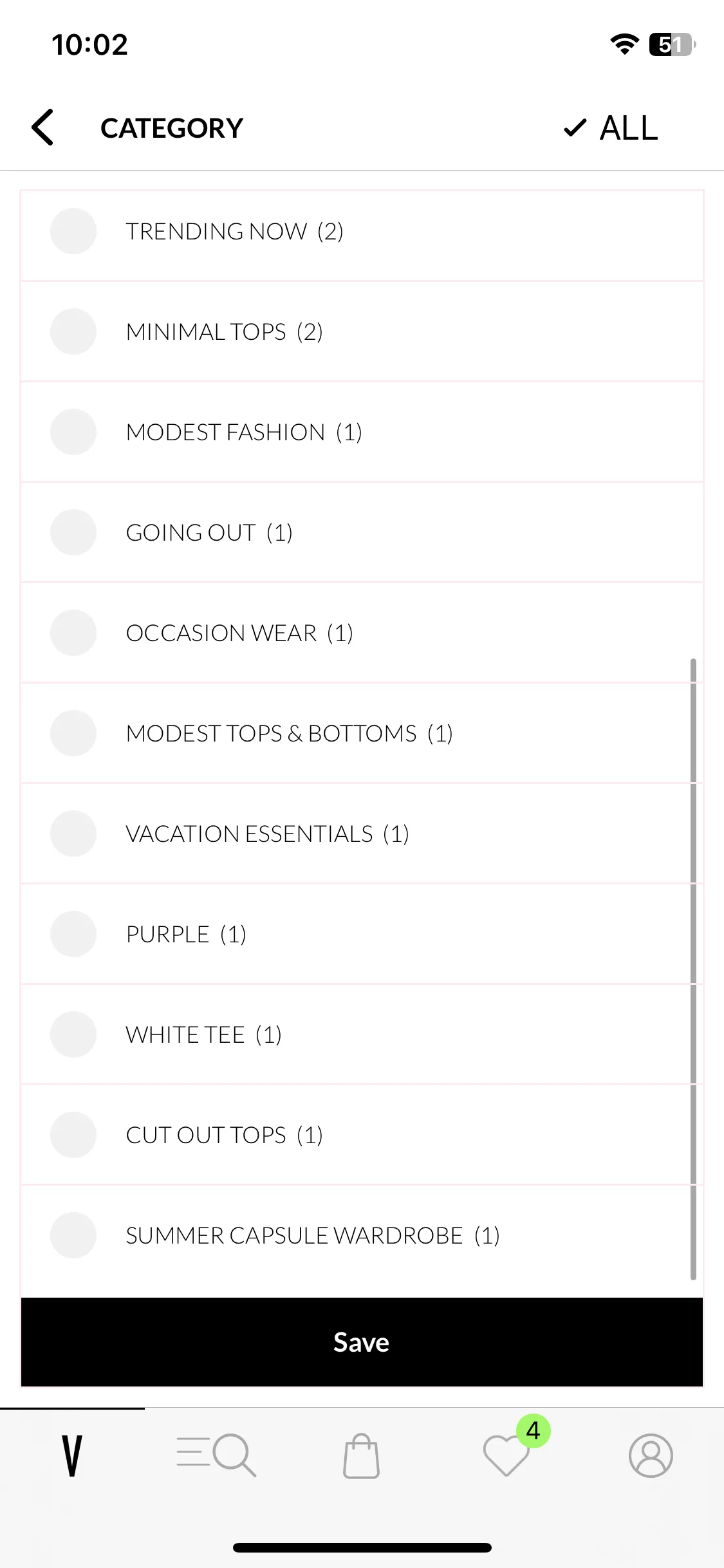Screen dimensions: 724x1568
Task: Pick the Purple category row
Action: point(362,934)
